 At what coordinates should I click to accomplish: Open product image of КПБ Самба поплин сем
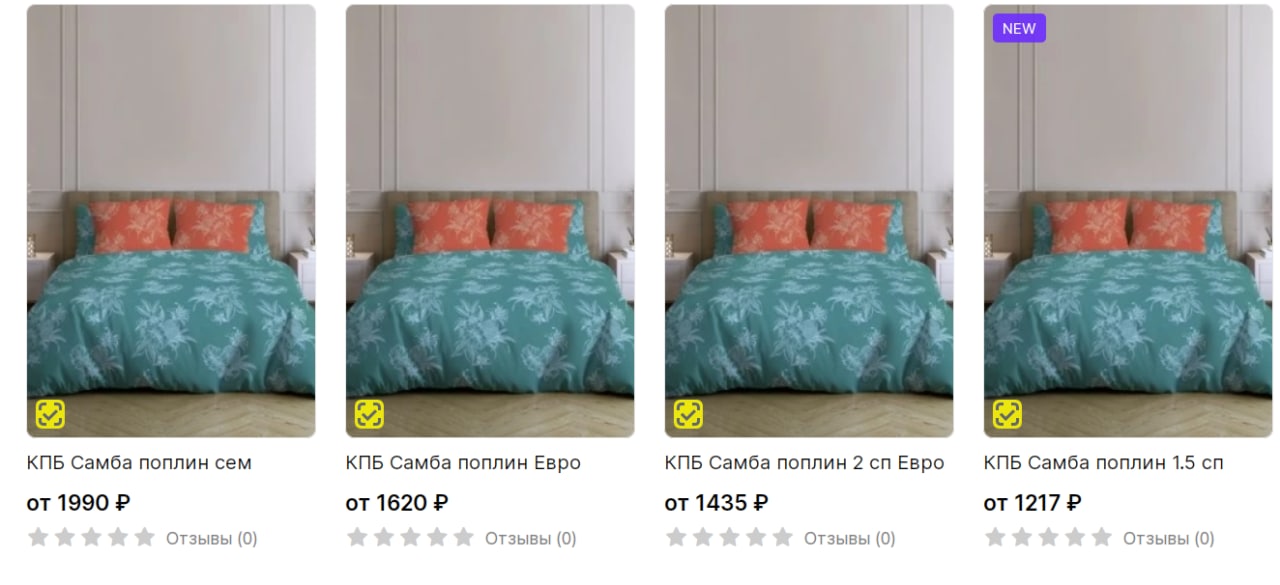171,221
